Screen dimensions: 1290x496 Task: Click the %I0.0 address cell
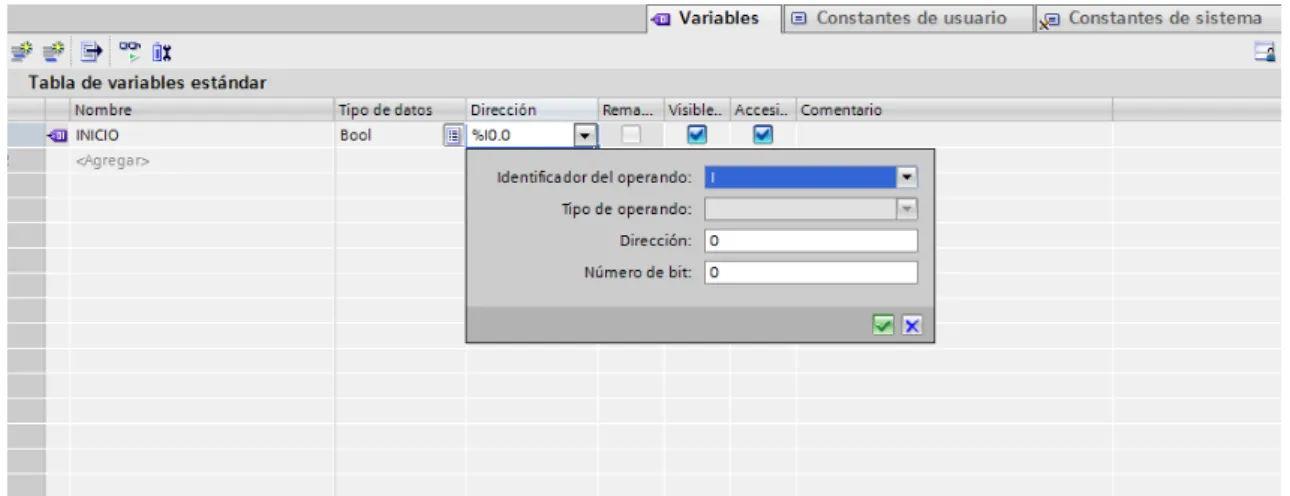pyautogui.click(x=521, y=134)
